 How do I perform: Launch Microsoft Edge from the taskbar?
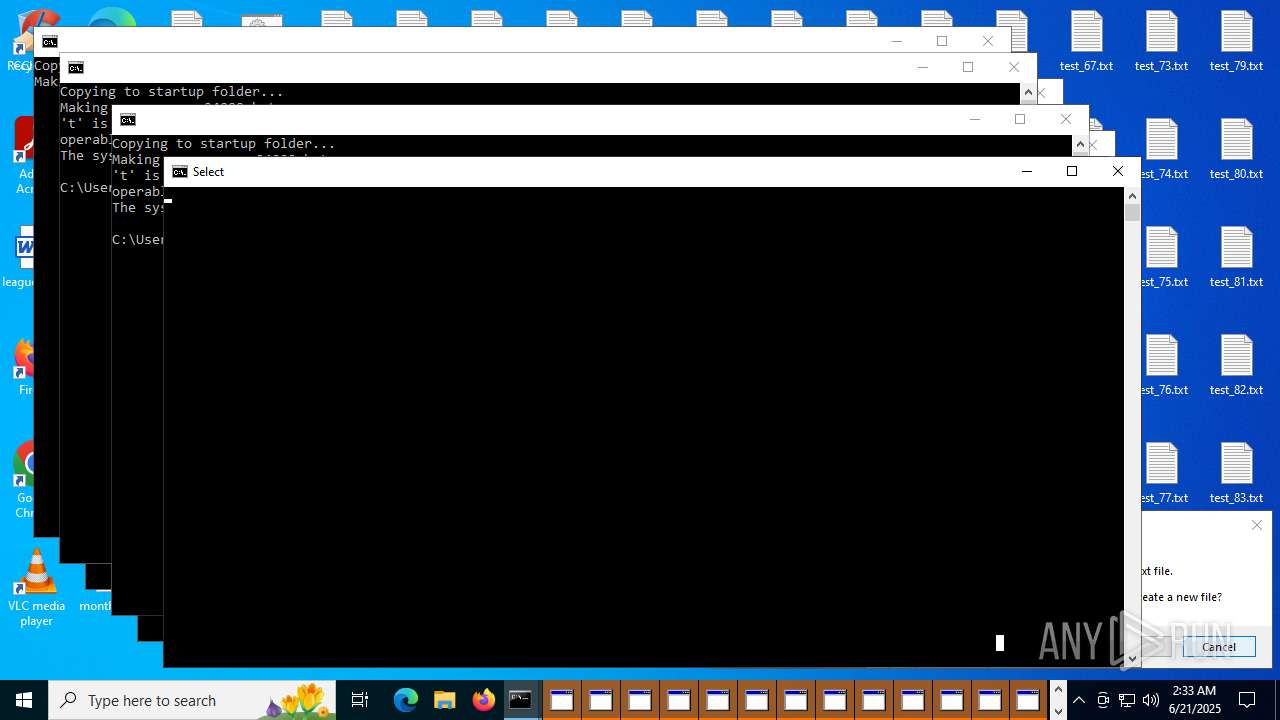click(405, 700)
